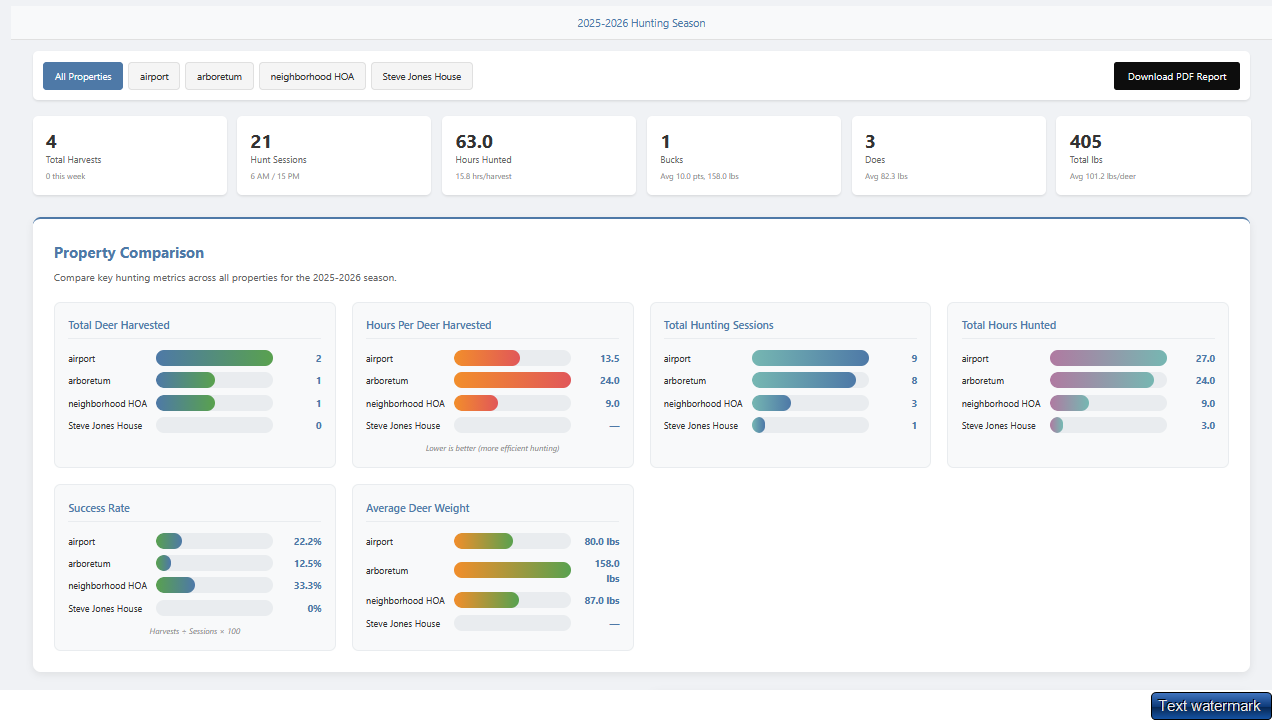1272x720 pixels.
Task: Click the Hunt Sessions summary card
Action: coord(334,155)
